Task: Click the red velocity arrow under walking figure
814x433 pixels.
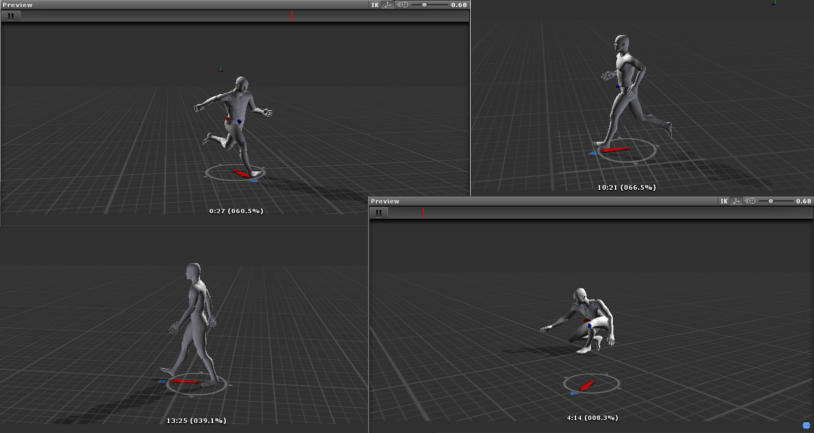Action: tap(185, 382)
